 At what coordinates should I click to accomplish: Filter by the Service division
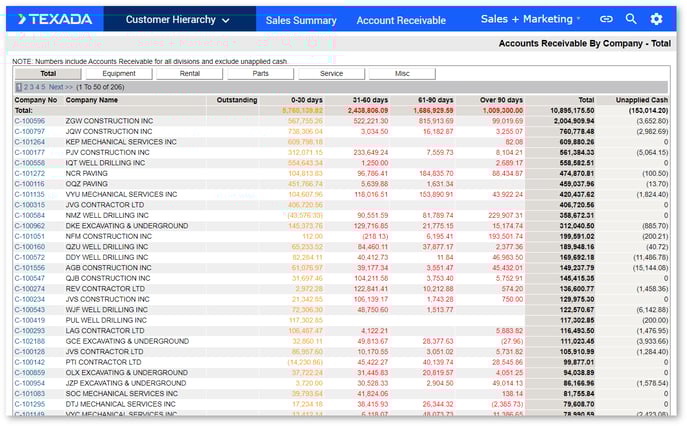coord(331,73)
